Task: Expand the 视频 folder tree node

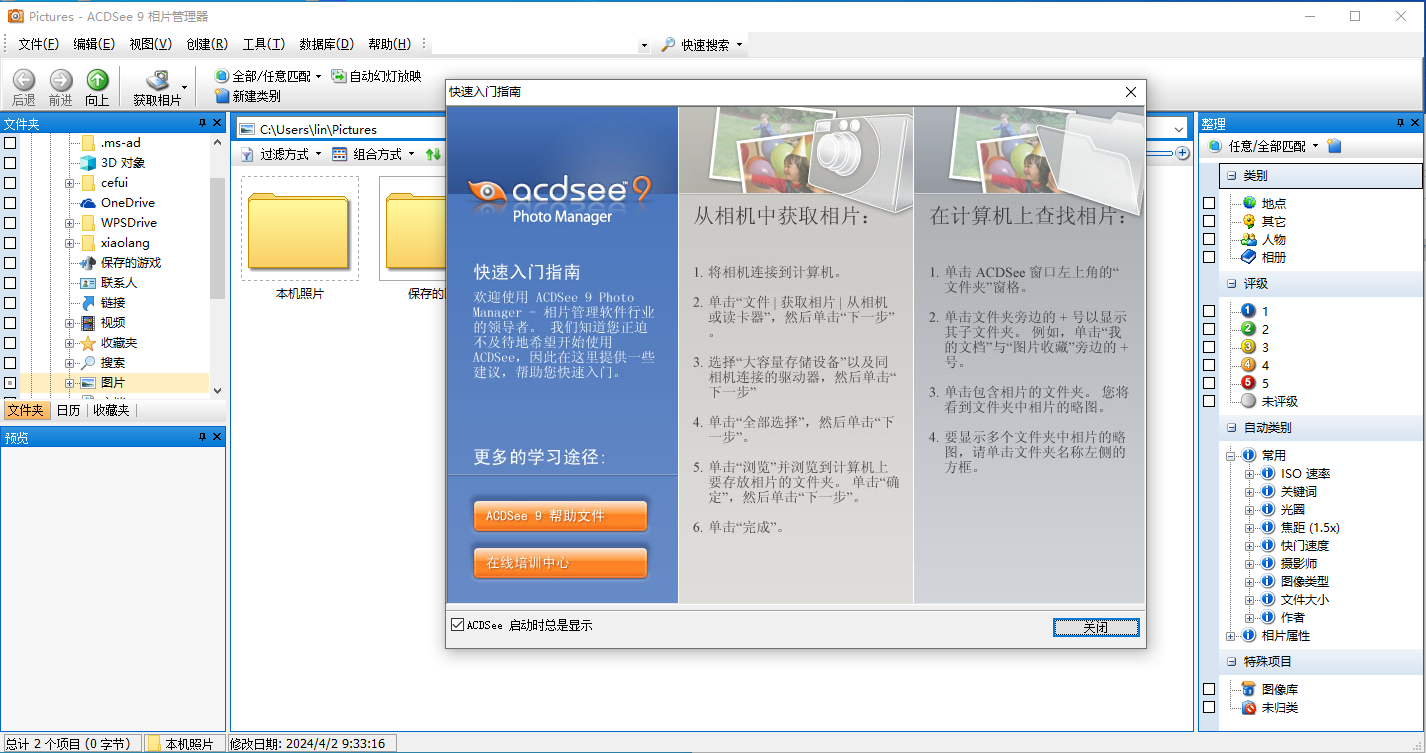Action: tap(69, 323)
